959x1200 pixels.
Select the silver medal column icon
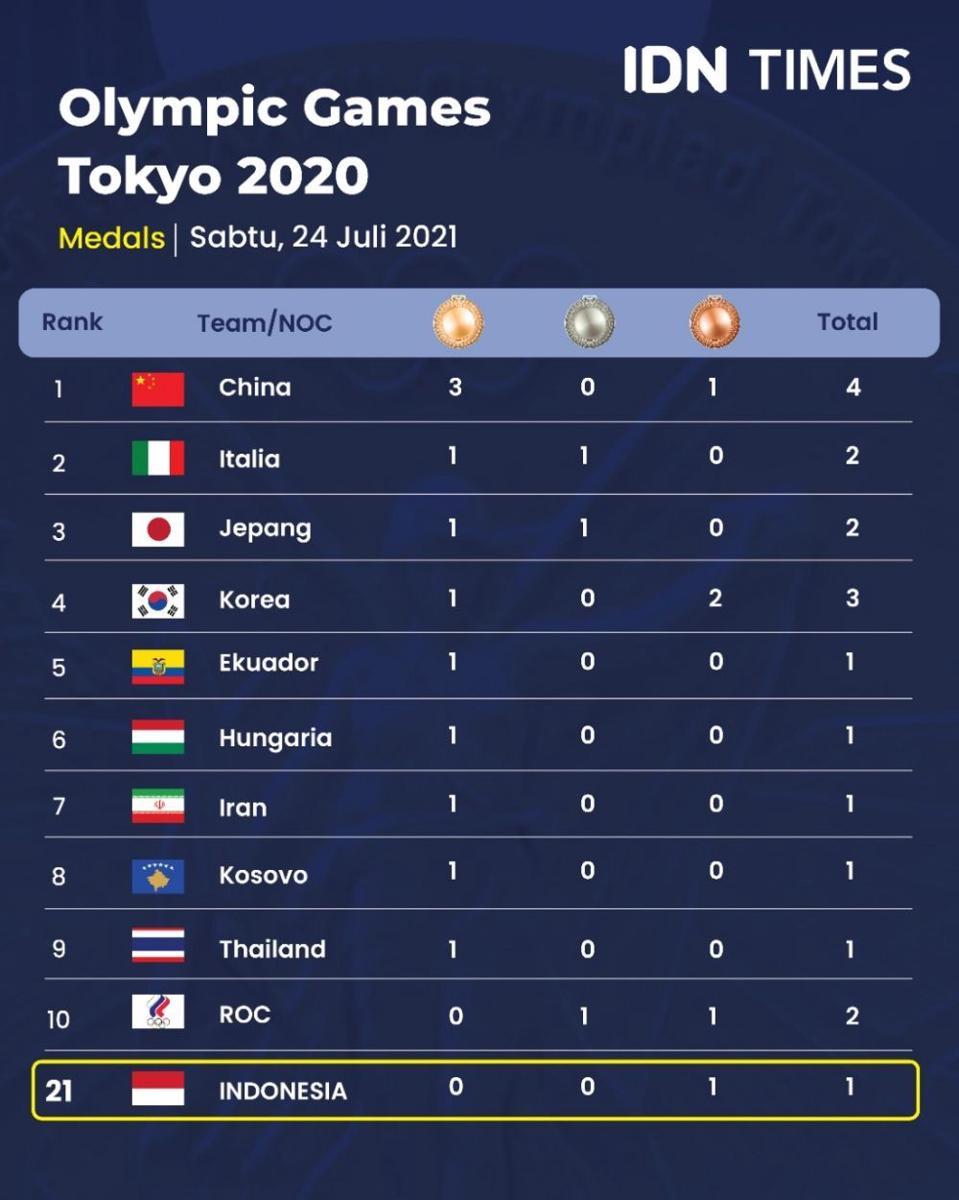pos(589,322)
